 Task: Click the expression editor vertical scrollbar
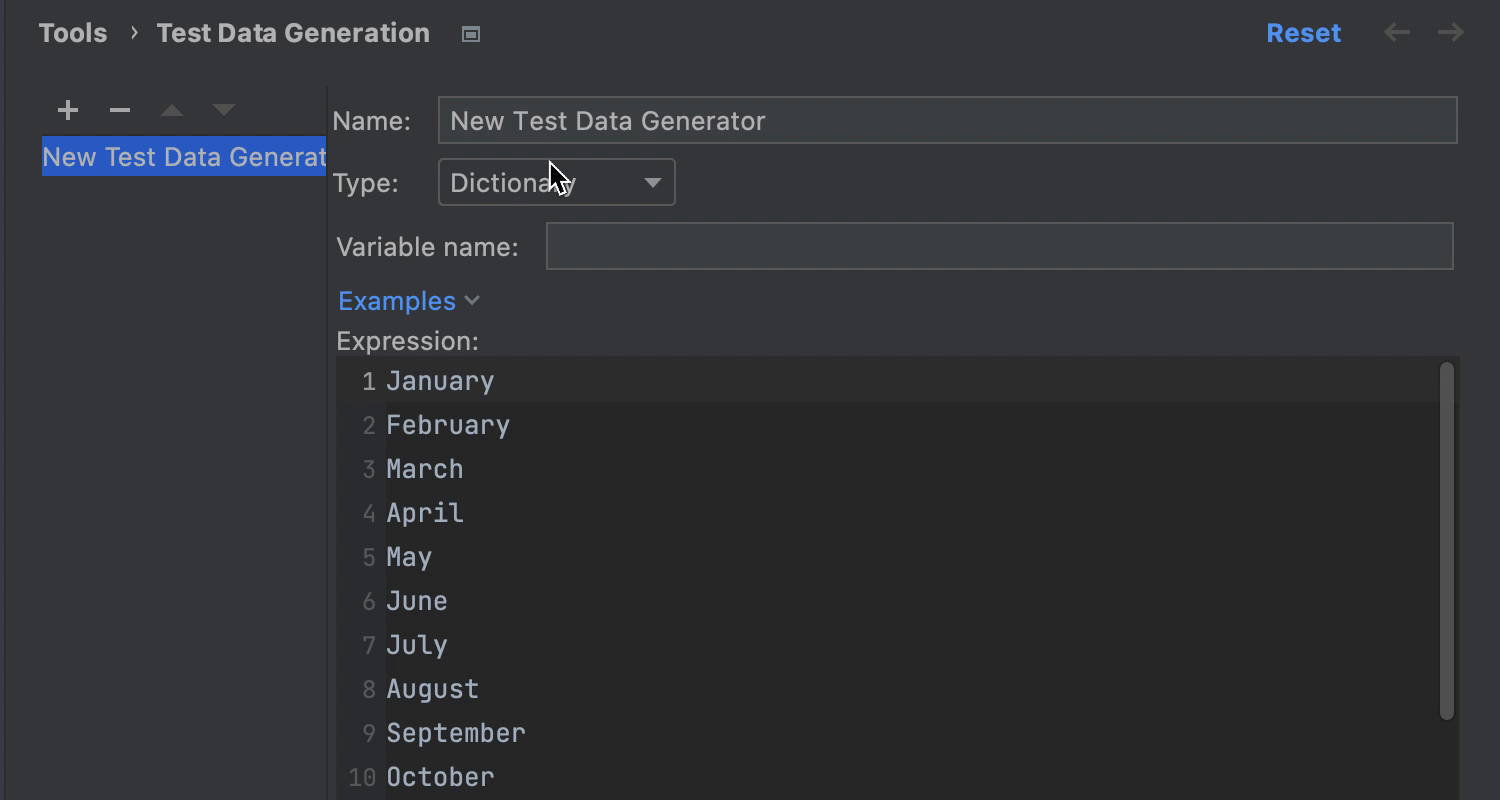1446,540
